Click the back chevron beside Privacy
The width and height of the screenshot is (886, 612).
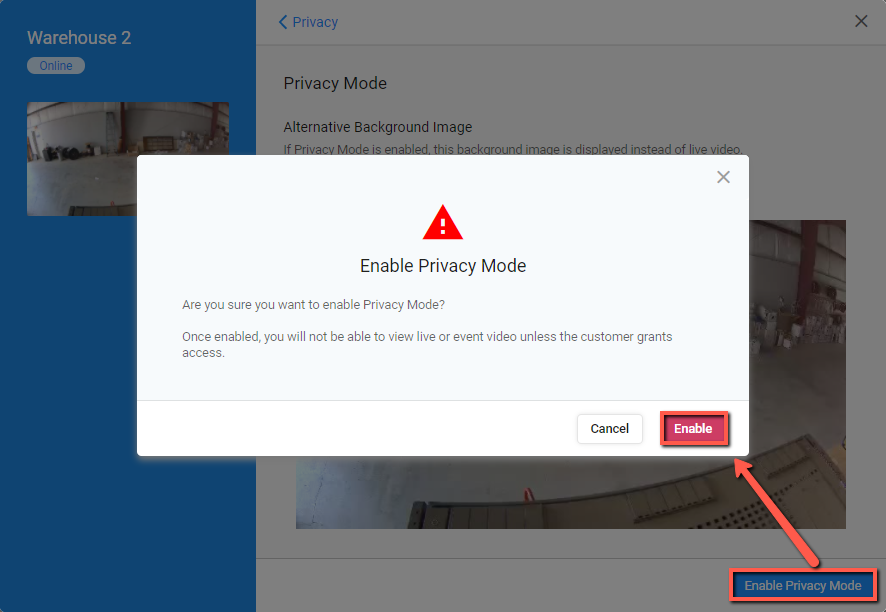point(283,22)
